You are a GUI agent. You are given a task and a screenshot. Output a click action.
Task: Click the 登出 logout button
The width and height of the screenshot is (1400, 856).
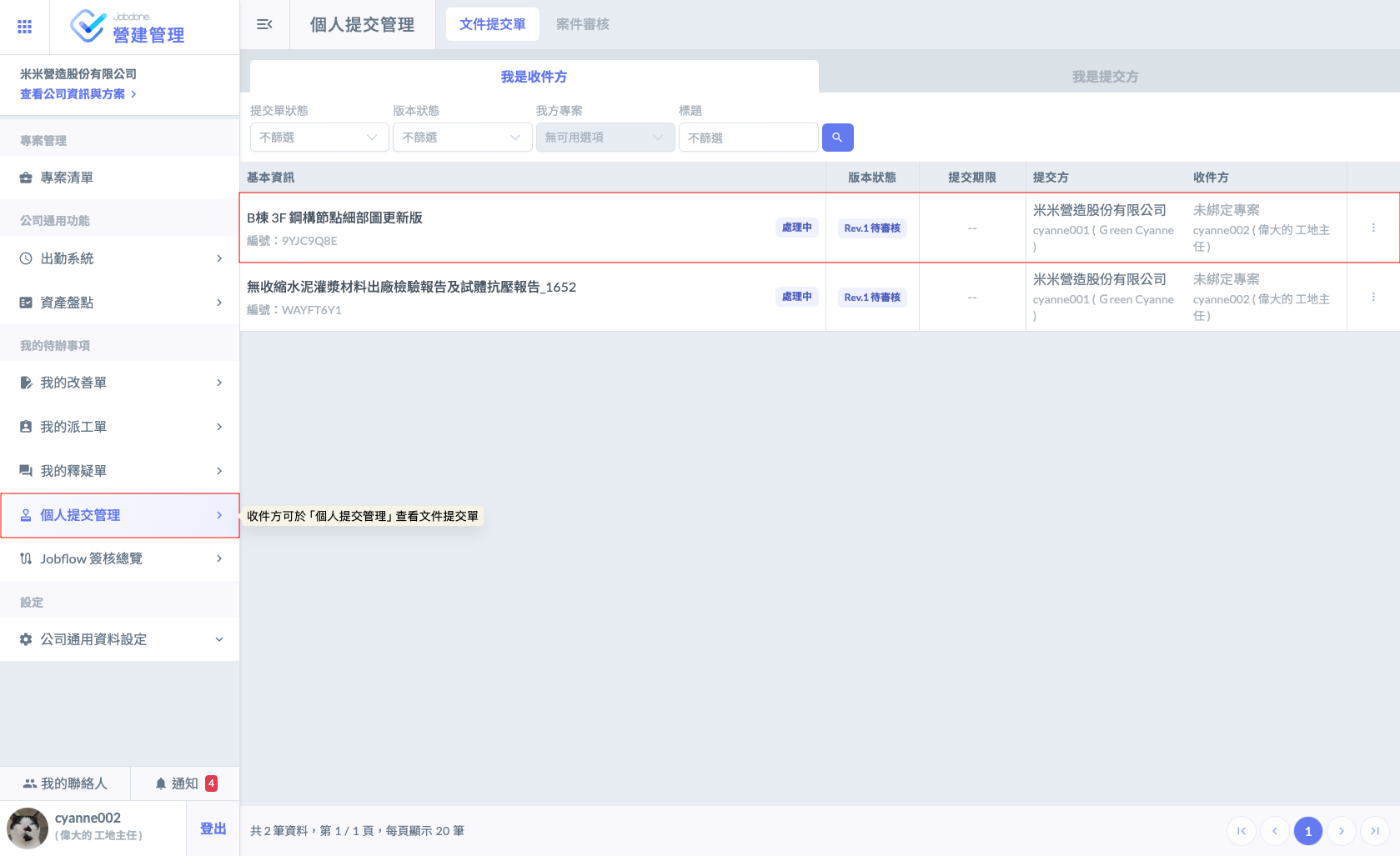point(213,828)
